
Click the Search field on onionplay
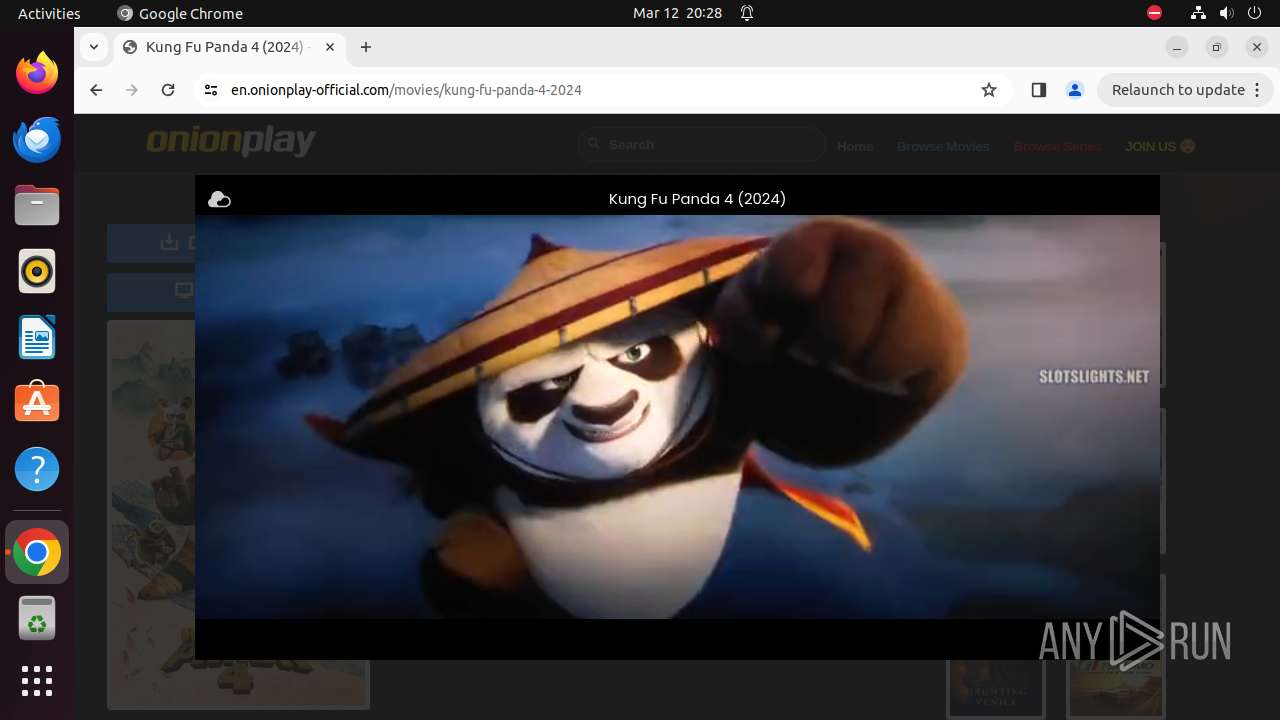(702, 145)
